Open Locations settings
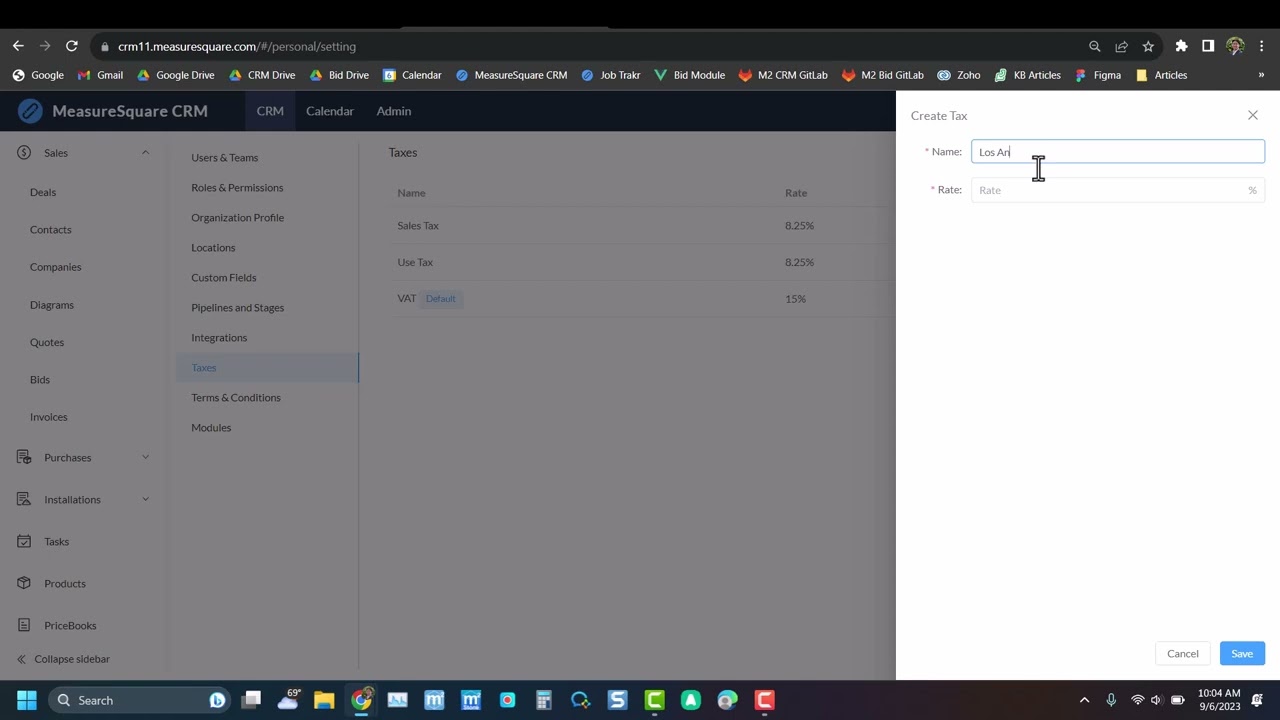Image resolution: width=1280 pixels, height=720 pixels. [x=214, y=247]
